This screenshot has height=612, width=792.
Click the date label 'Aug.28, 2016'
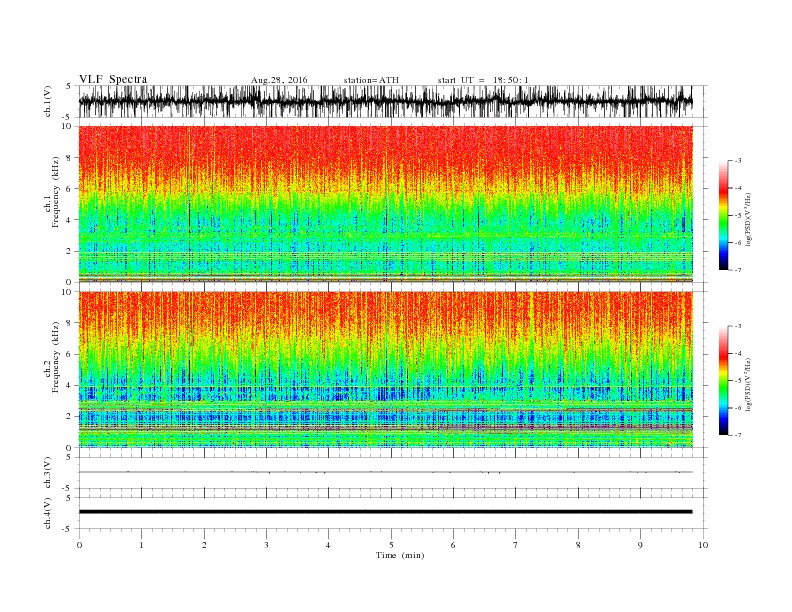point(279,80)
